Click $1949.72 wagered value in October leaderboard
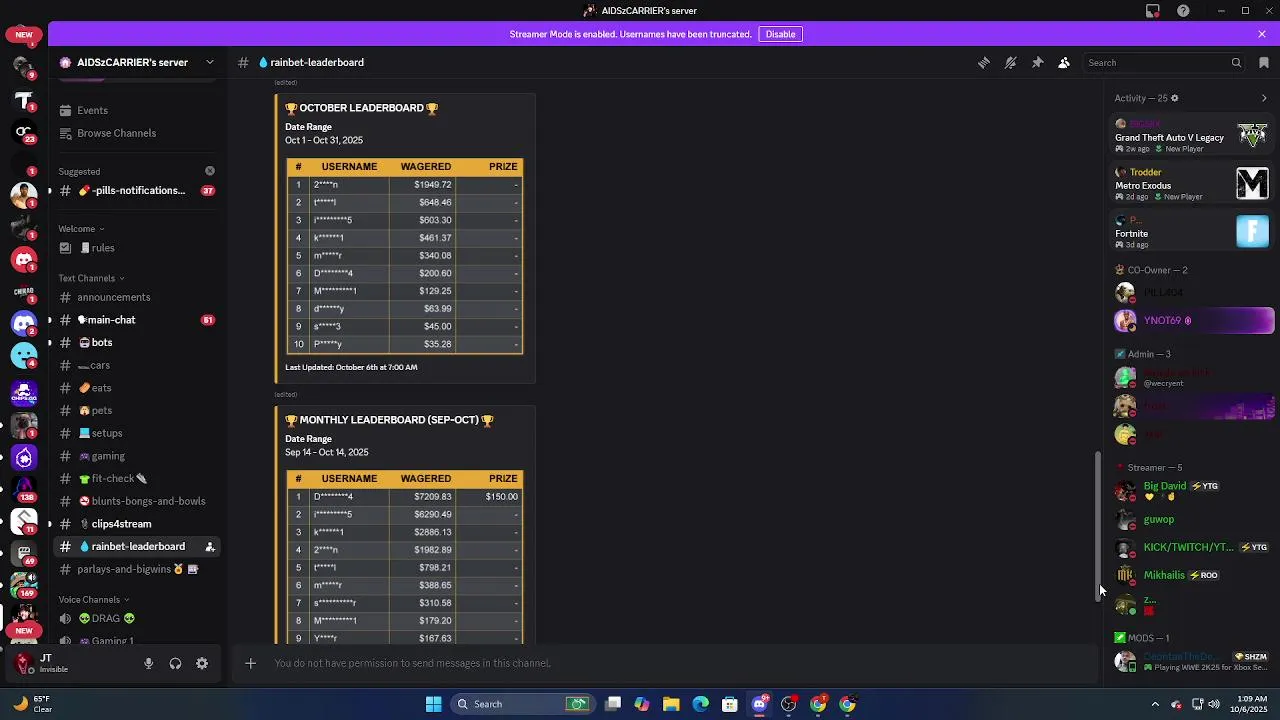Viewport: 1280px width, 720px height. click(433, 185)
